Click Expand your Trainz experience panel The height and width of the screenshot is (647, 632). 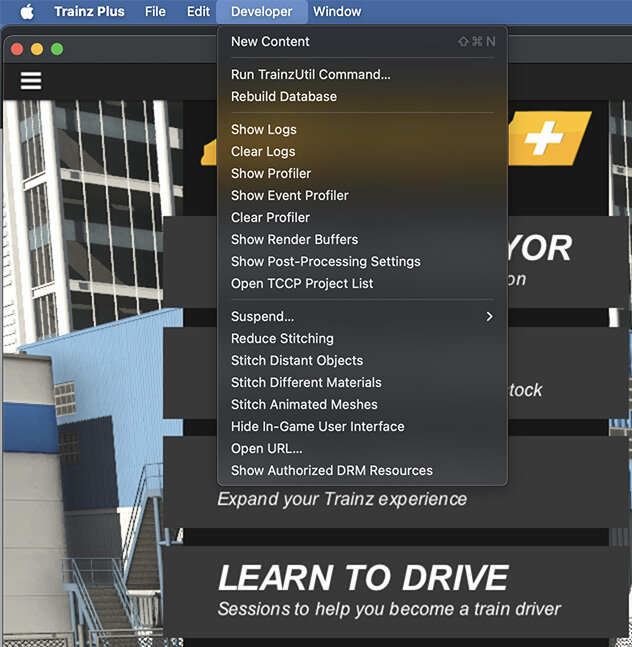click(x=396, y=506)
